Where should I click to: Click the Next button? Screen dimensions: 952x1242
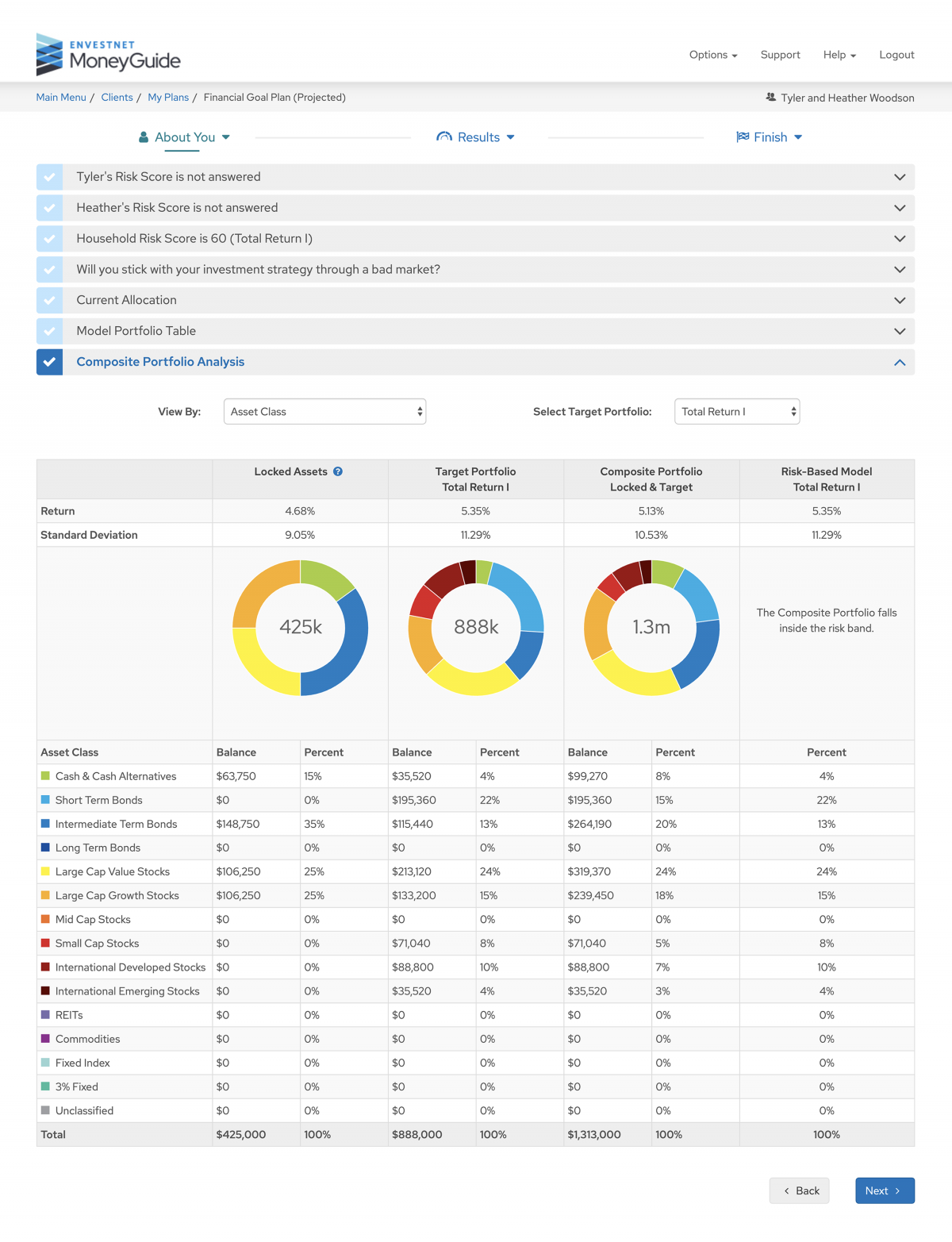point(885,1190)
